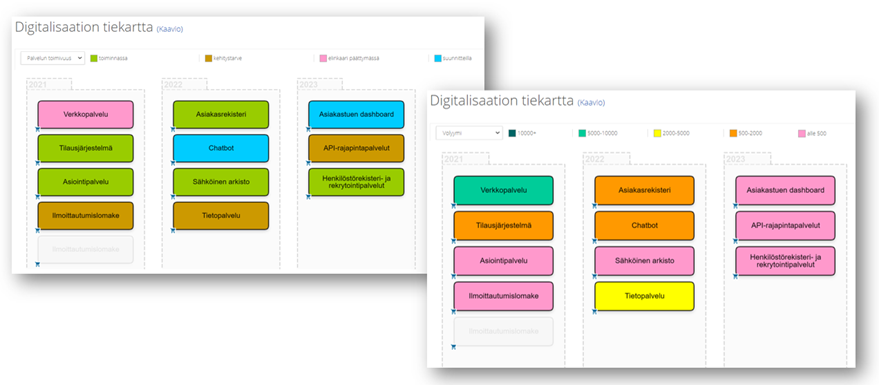Click the yellow 2000-5000 legend swatch
Viewport: 879px width, 385px height.
pos(659,133)
